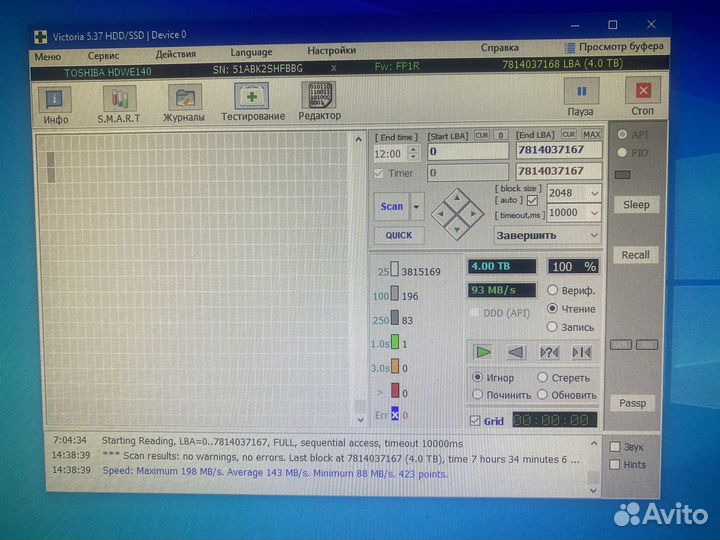This screenshot has height=540, width=720.
Task: Click the random-access scan icon
Action: pyautogui.click(x=549, y=353)
